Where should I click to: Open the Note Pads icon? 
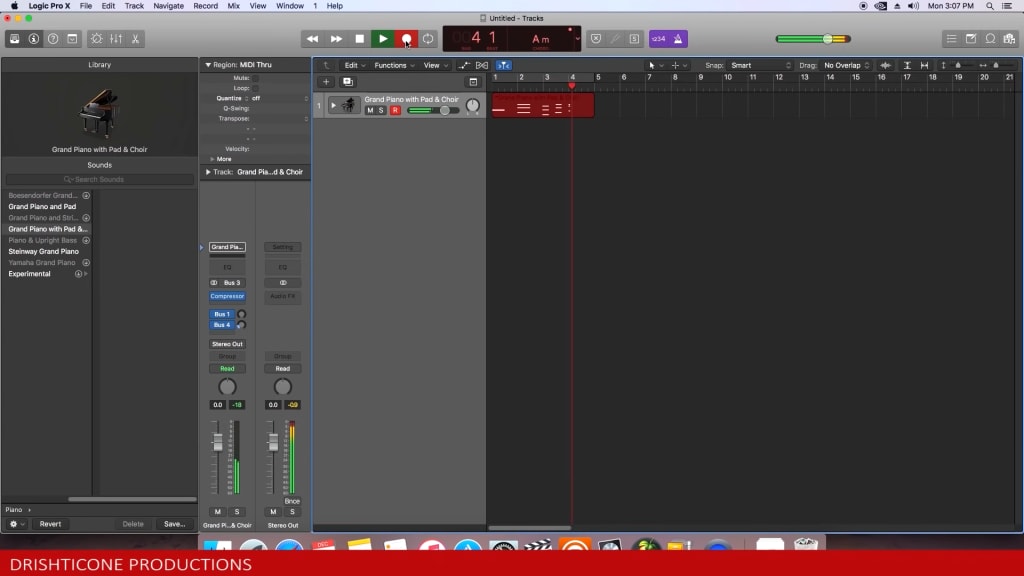pos(971,39)
